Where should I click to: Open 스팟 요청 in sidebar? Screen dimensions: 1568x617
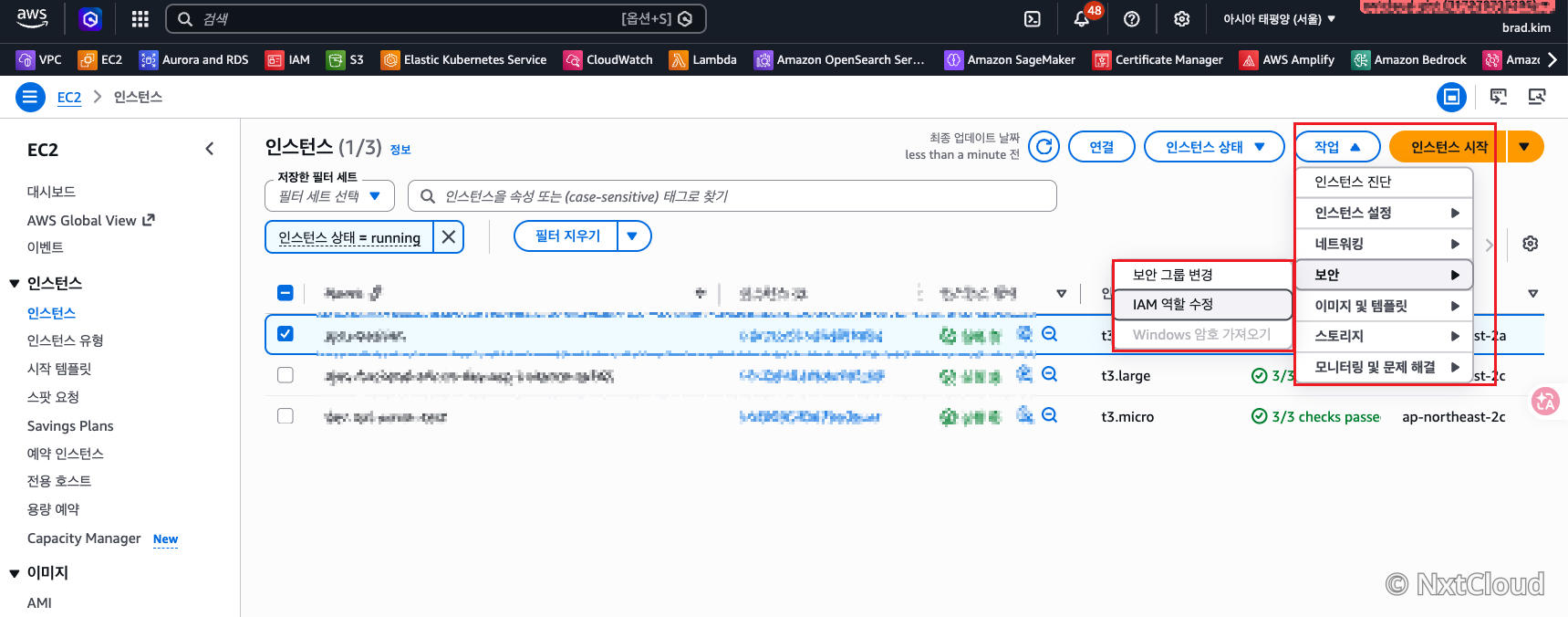(53, 397)
